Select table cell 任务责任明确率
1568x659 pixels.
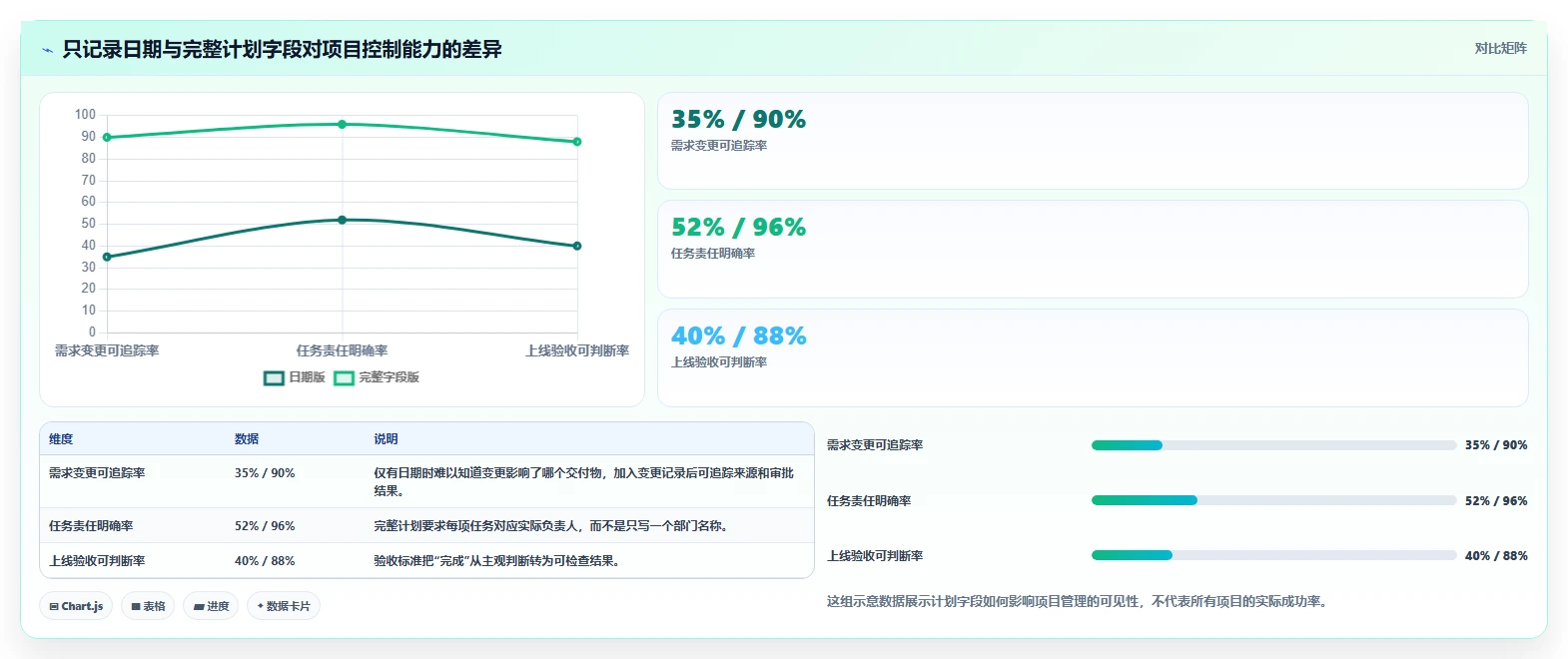[x=91, y=526]
